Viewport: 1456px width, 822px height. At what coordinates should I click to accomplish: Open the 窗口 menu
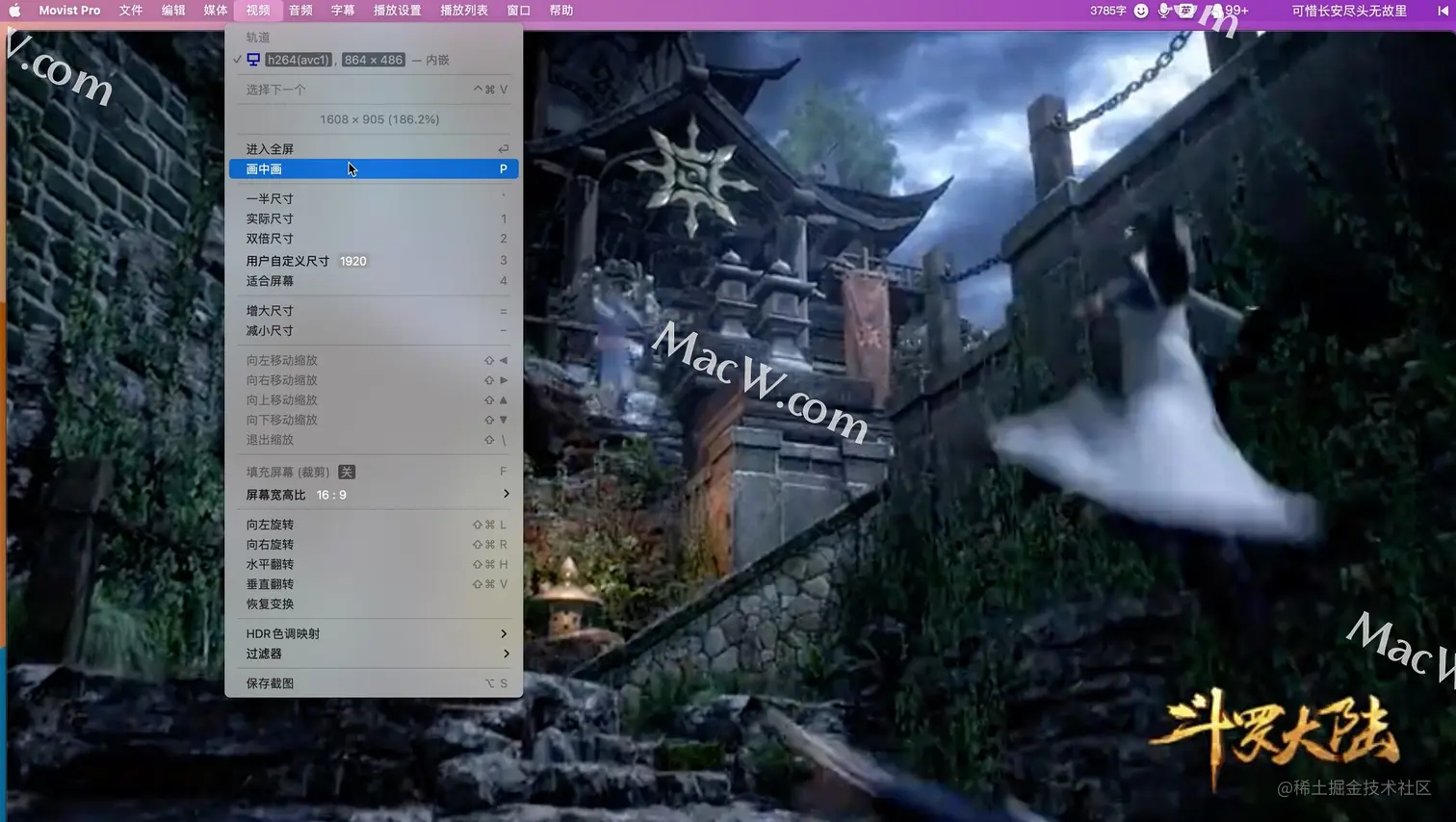518,11
